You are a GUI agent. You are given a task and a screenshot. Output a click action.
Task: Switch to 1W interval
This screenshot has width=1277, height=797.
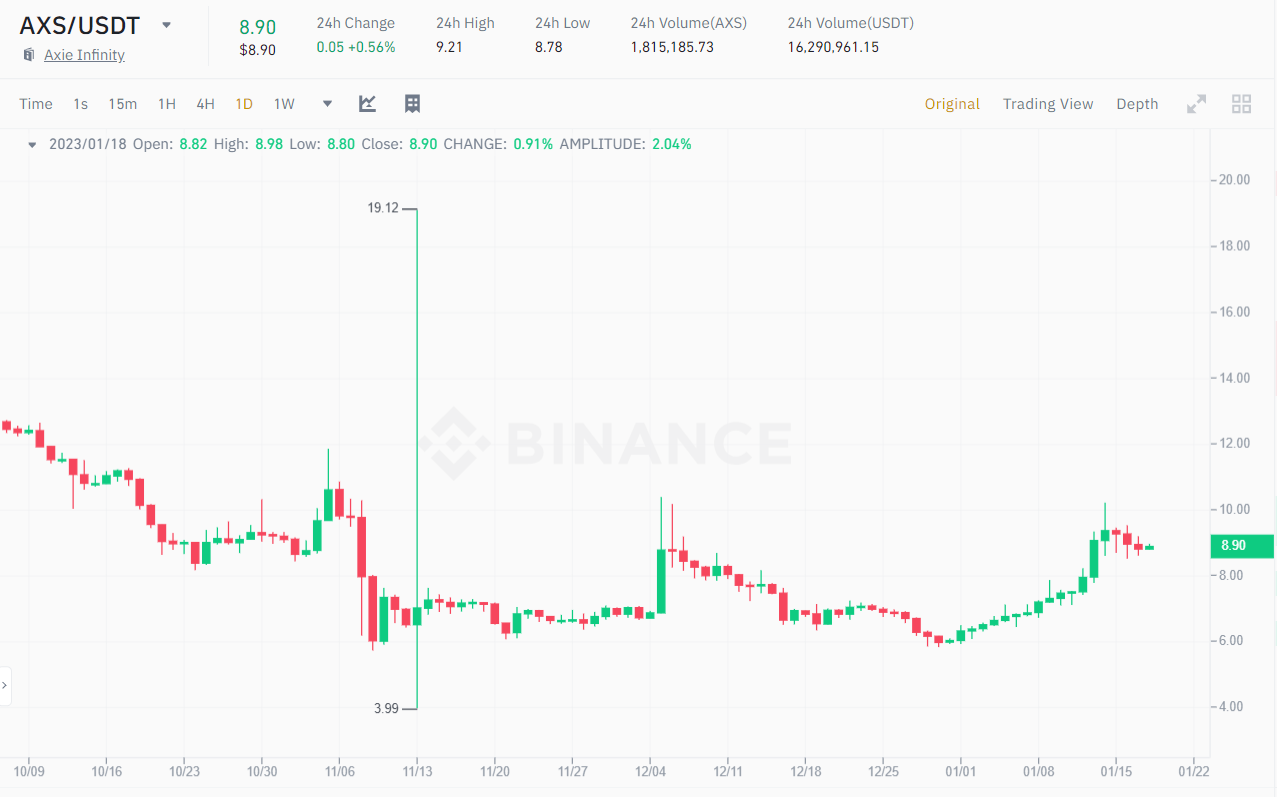(x=284, y=104)
